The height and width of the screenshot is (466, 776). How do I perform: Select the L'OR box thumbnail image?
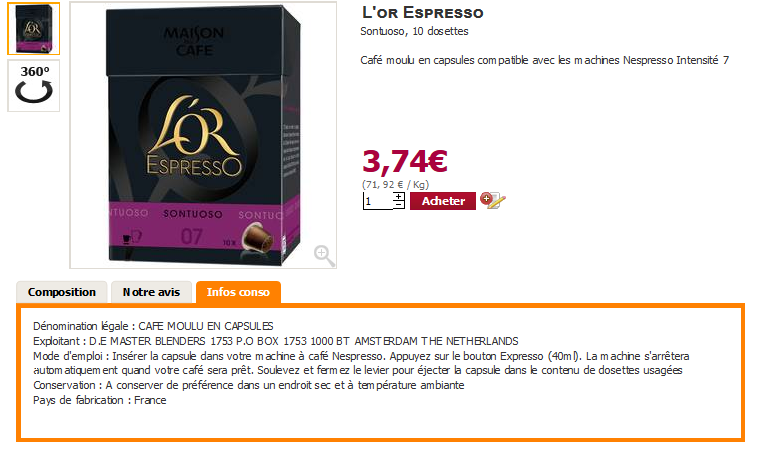tap(34, 29)
